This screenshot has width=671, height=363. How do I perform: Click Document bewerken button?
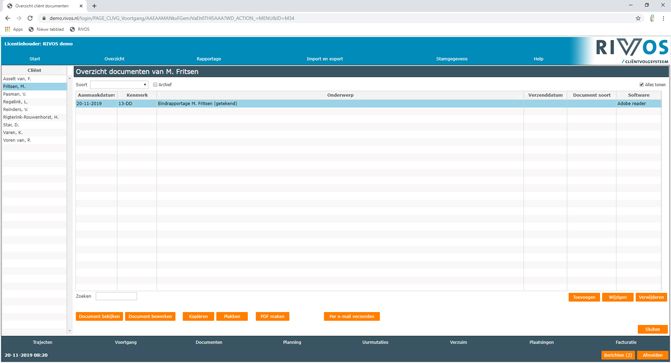(150, 316)
